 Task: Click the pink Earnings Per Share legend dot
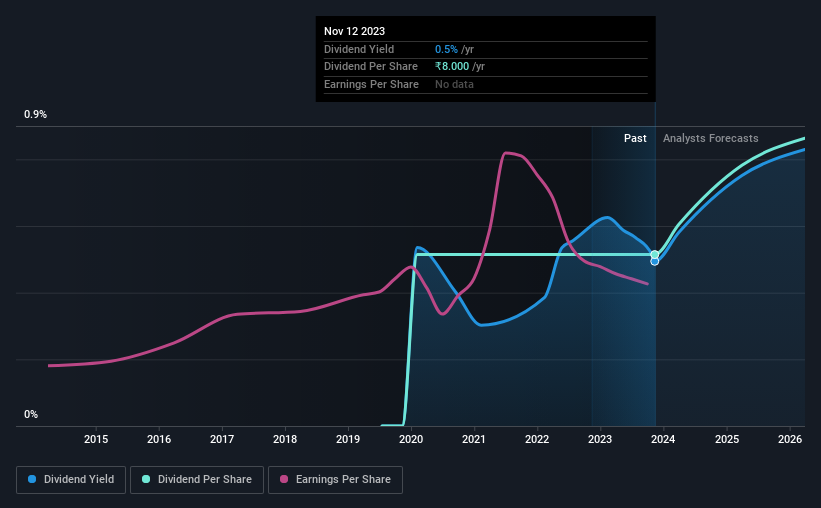tap(284, 479)
